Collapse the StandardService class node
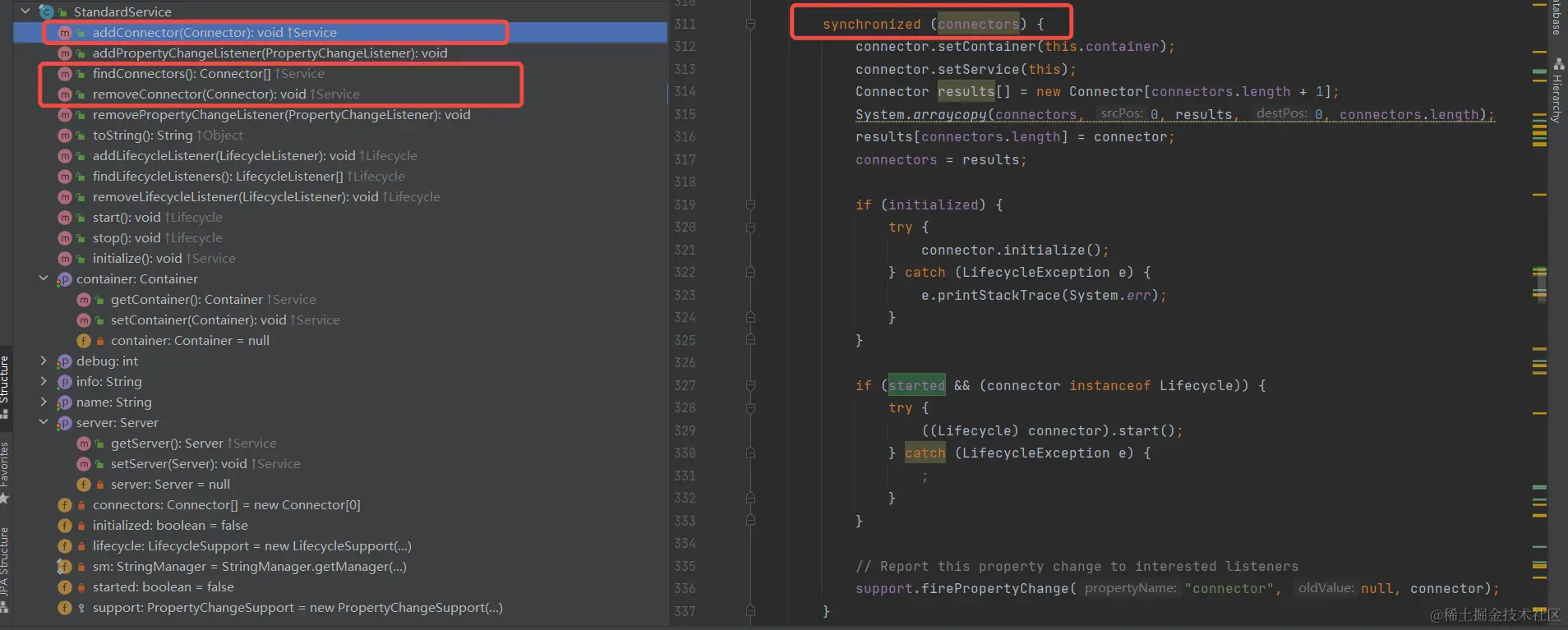Viewport: 1568px width, 630px height. click(25, 11)
